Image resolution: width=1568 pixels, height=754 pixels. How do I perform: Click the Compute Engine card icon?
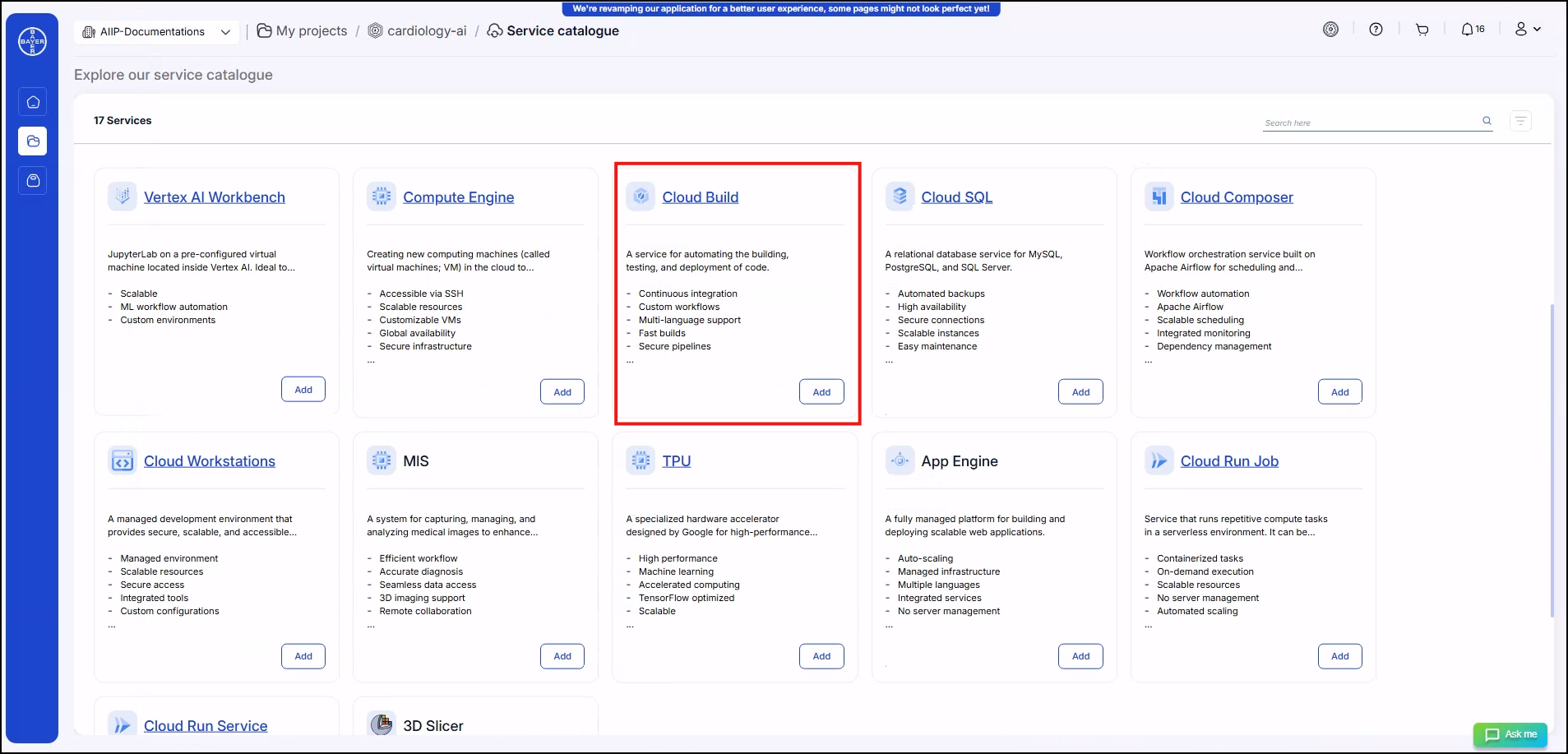click(x=382, y=197)
